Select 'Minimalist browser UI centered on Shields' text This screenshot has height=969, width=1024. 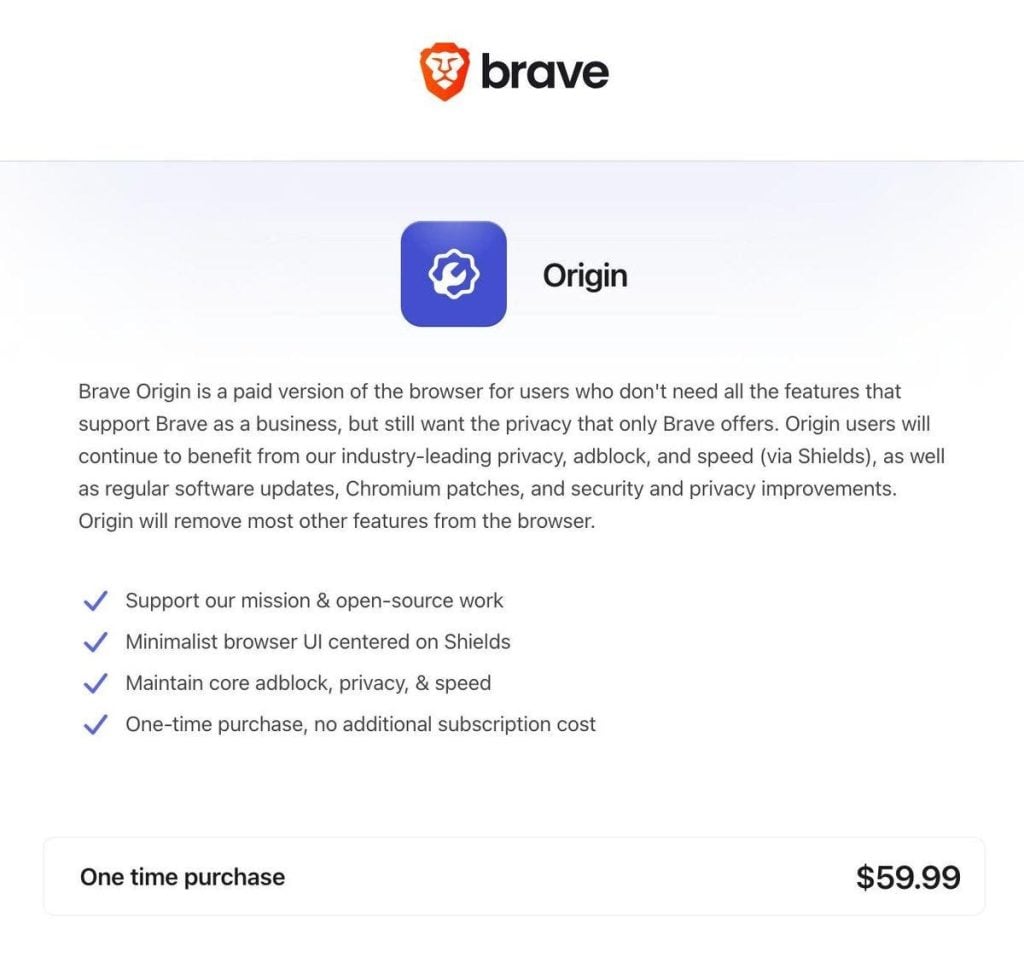[318, 642]
